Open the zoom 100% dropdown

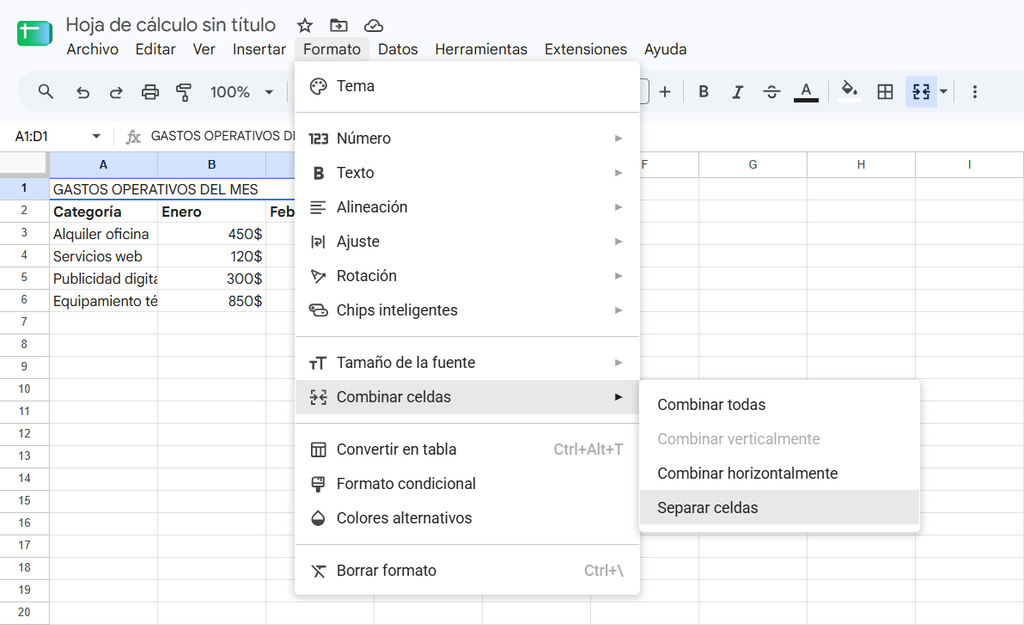[x=242, y=92]
